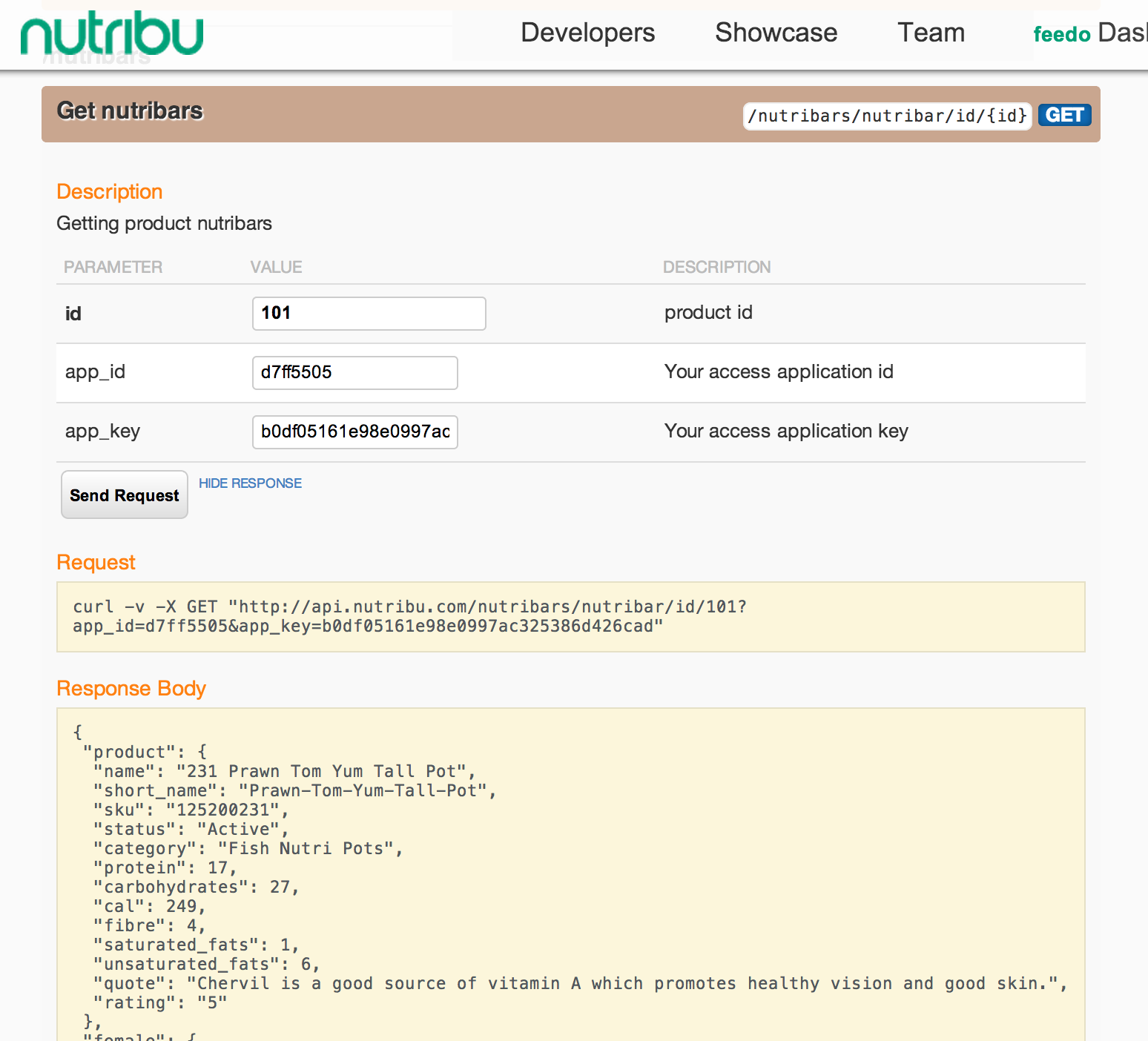This screenshot has height=1041, width=1148.
Task: Click the text 'Getting product nutribars'
Action: tap(164, 223)
